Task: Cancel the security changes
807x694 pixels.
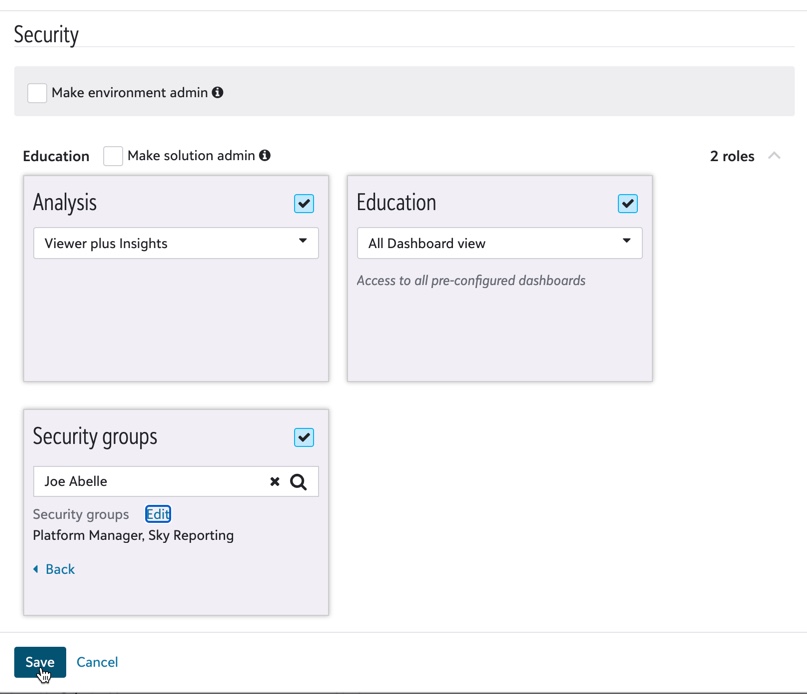Action: pyautogui.click(x=96, y=662)
